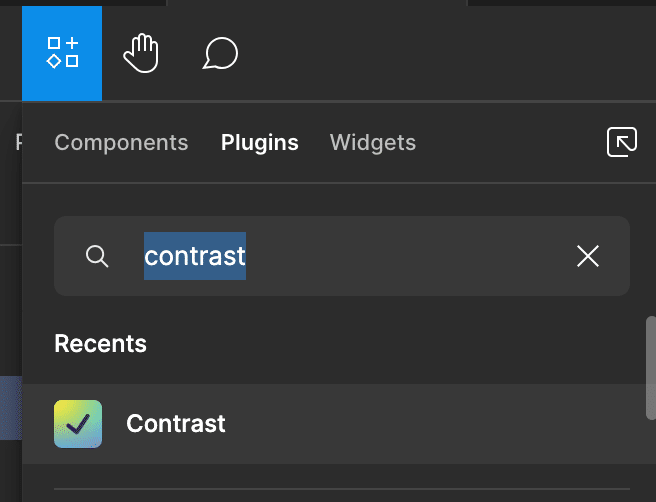656x502 pixels.
Task: Click the magnifying glass search icon
Action: [97, 256]
